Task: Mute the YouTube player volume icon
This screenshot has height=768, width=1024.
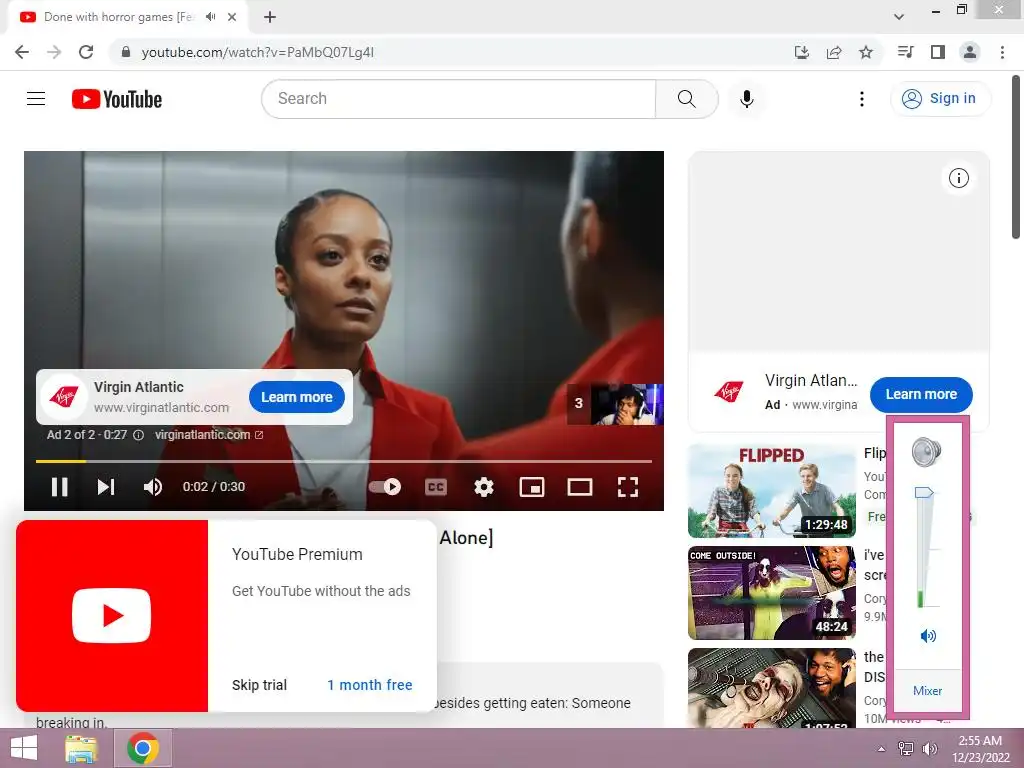Action: tap(153, 487)
